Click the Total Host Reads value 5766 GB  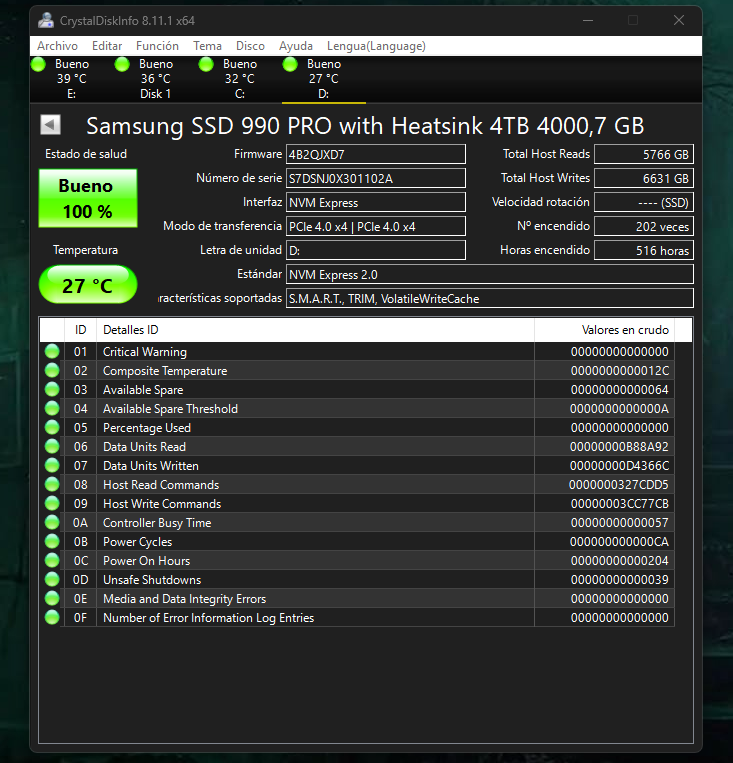click(x=644, y=154)
